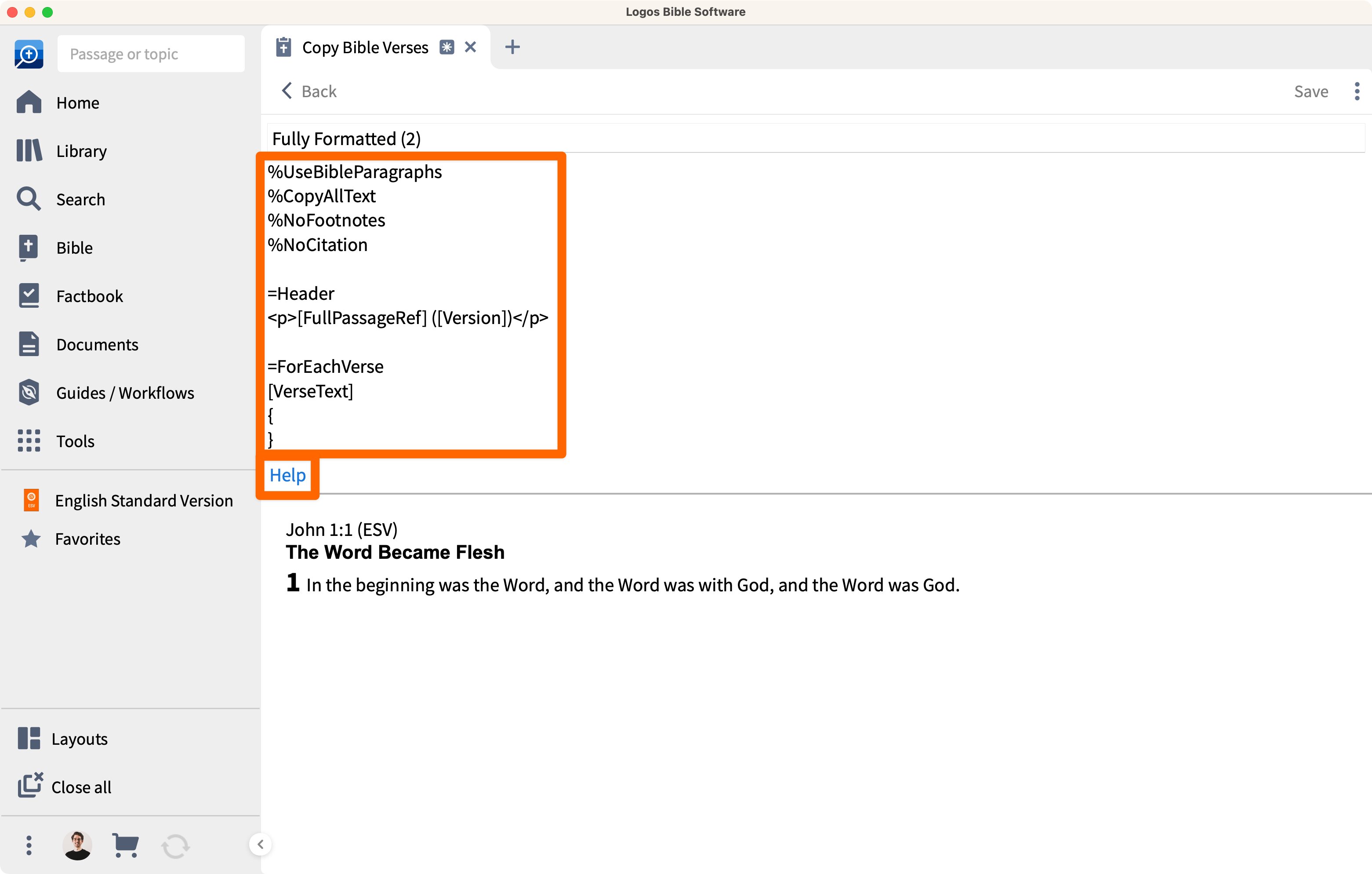The width and height of the screenshot is (1372, 874).
Task: Open the Bible icon in sidebar
Action: 29,248
